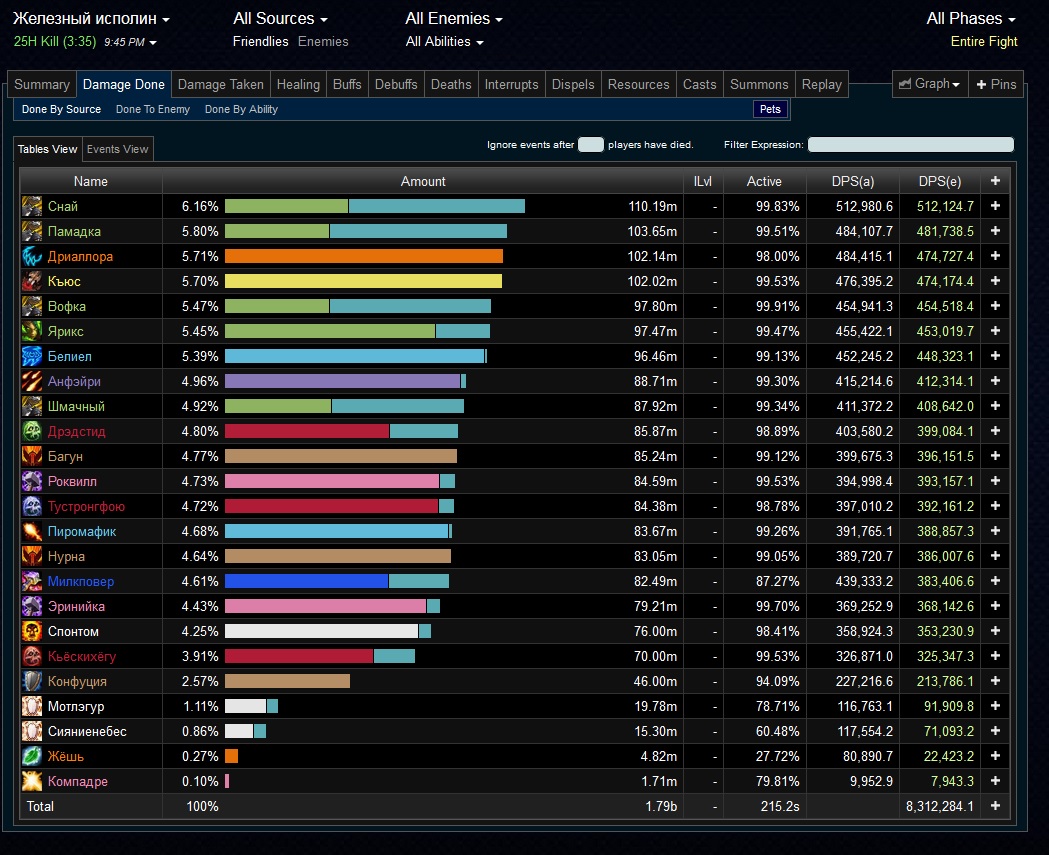
Task: Open the All Sources dropdown
Action: click(280, 19)
